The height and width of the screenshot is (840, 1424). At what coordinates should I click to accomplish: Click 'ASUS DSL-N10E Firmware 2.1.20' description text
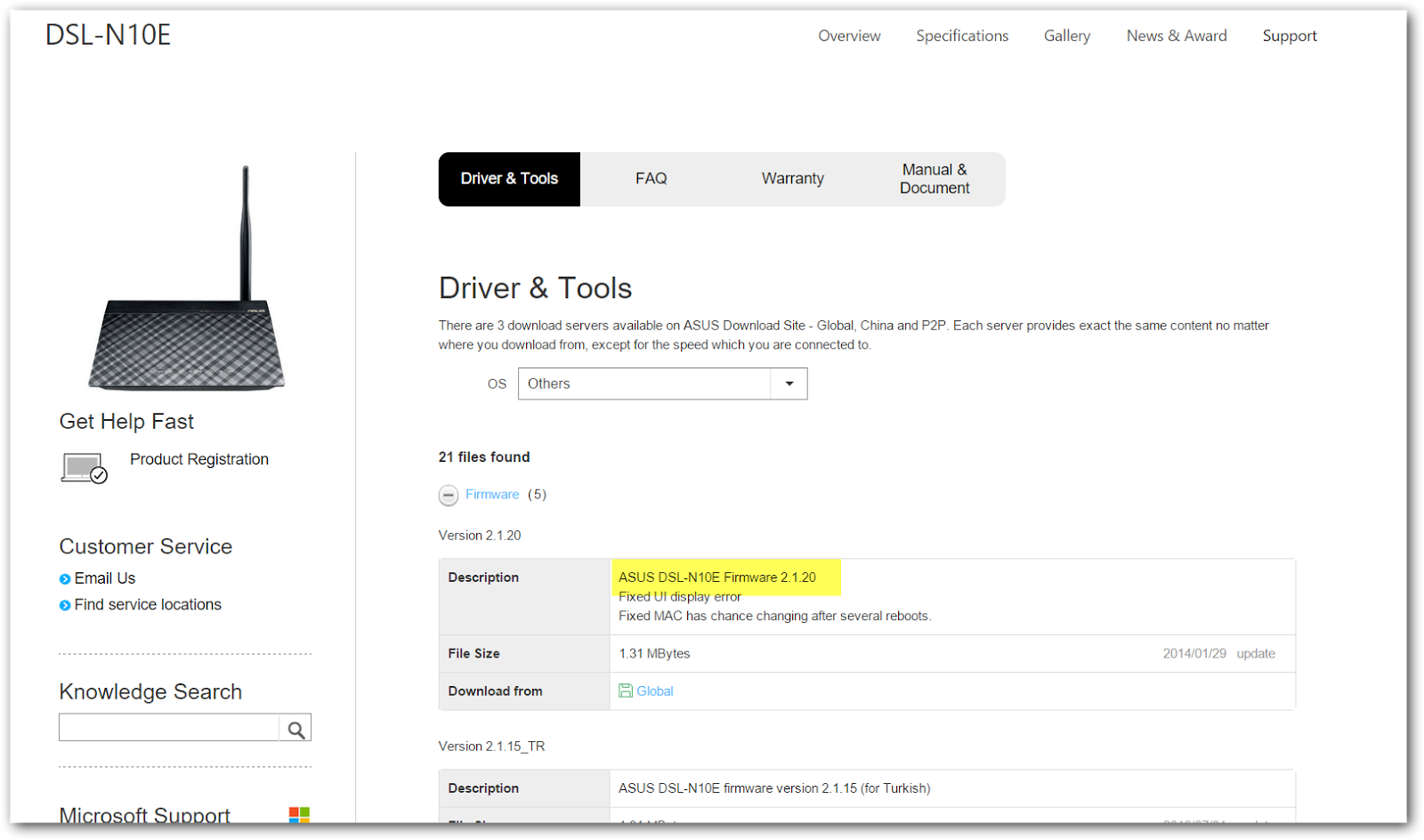(x=717, y=577)
